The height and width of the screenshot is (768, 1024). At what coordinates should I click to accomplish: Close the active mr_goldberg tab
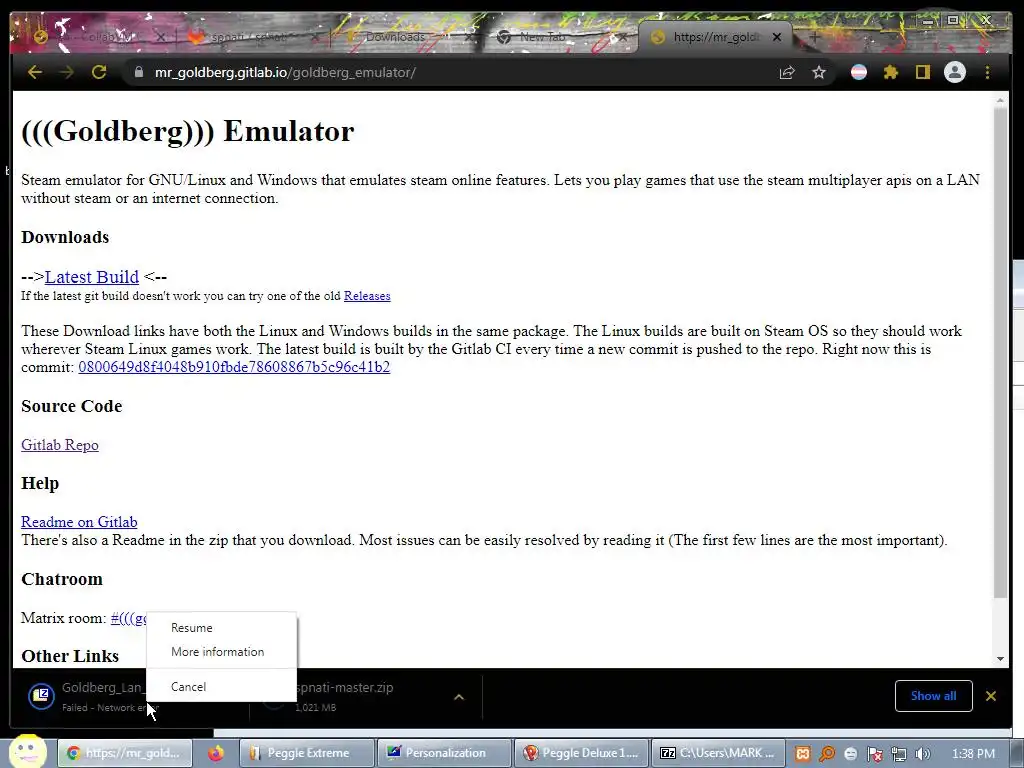[776, 37]
